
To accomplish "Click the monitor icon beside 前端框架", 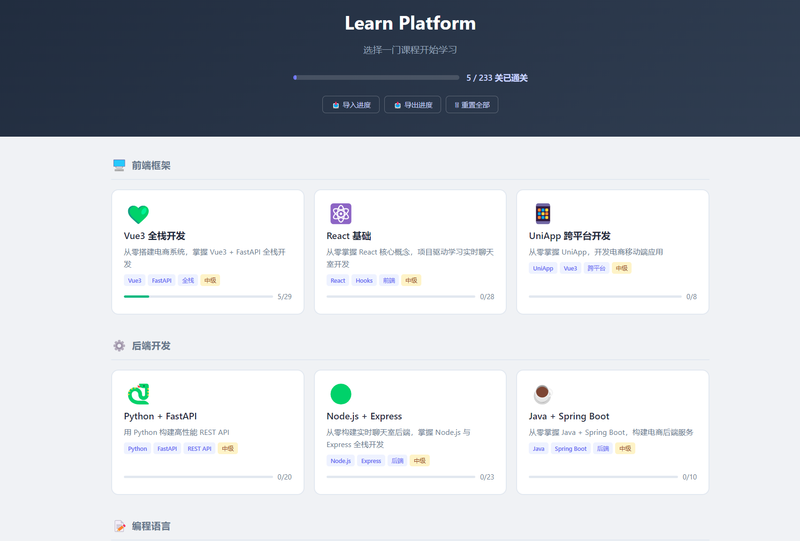I will point(119,165).
